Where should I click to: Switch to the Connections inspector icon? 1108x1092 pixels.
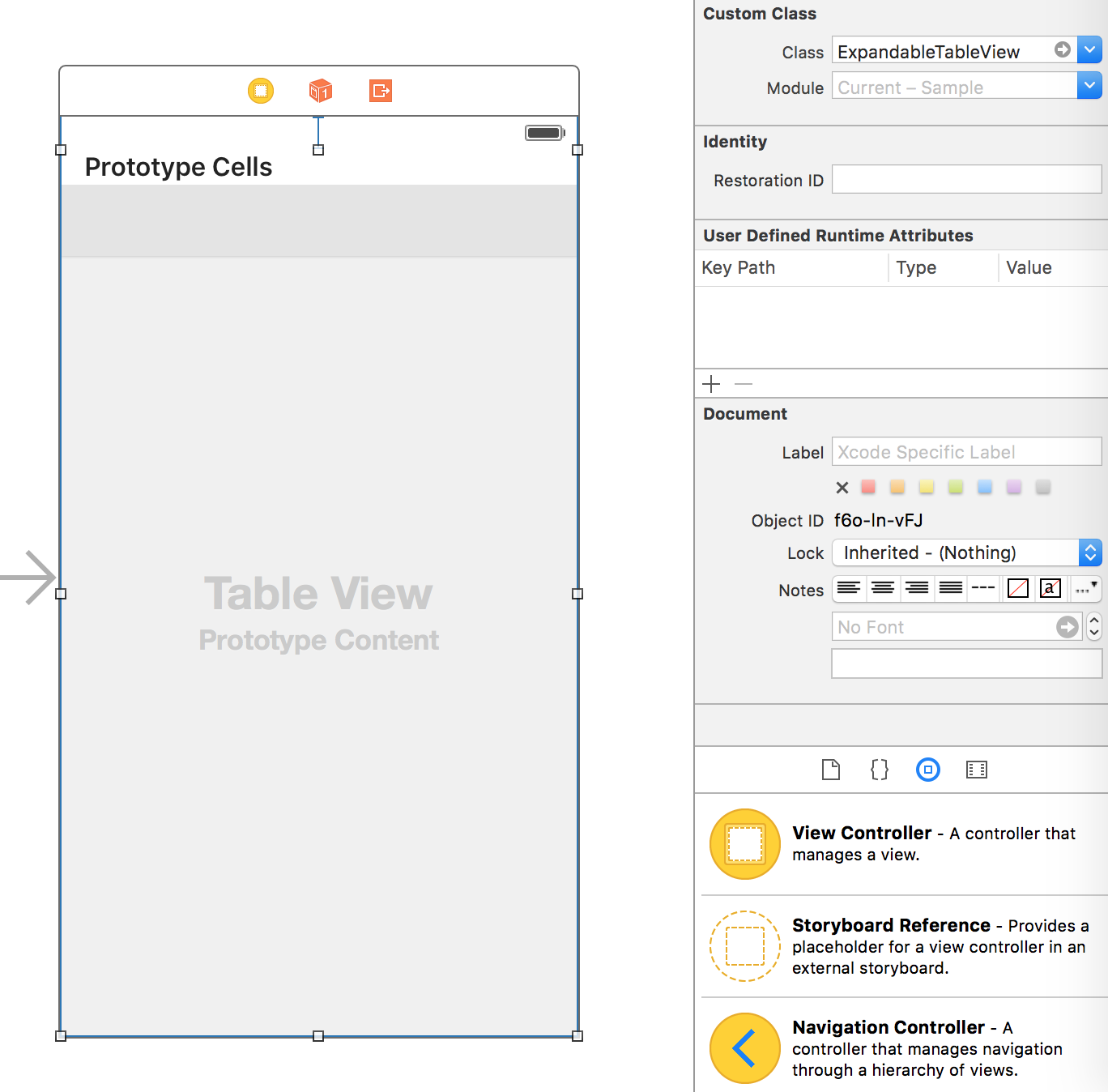977,770
